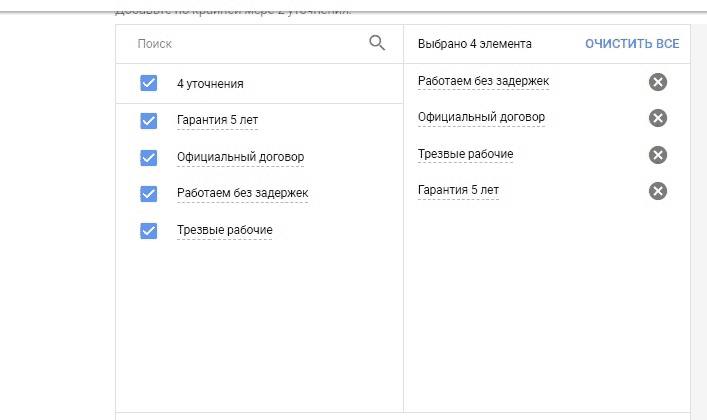707x420 pixels.
Task: Toggle the 'Работаем без задержек' checkbox
Action: pos(148,194)
